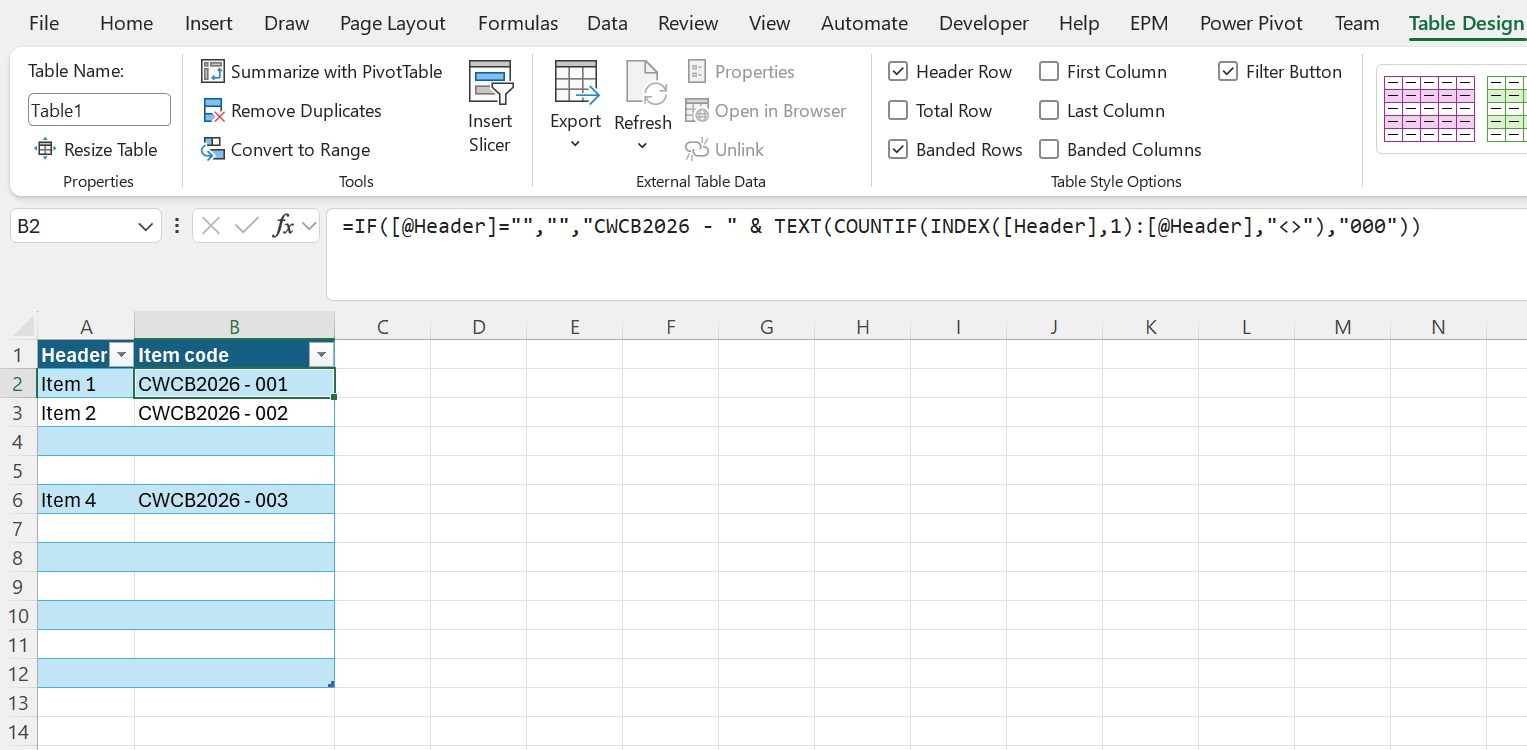Viewport: 1527px width, 750px height.
Task: Switch to the Draw tab
Action: (x=287, y=23)
